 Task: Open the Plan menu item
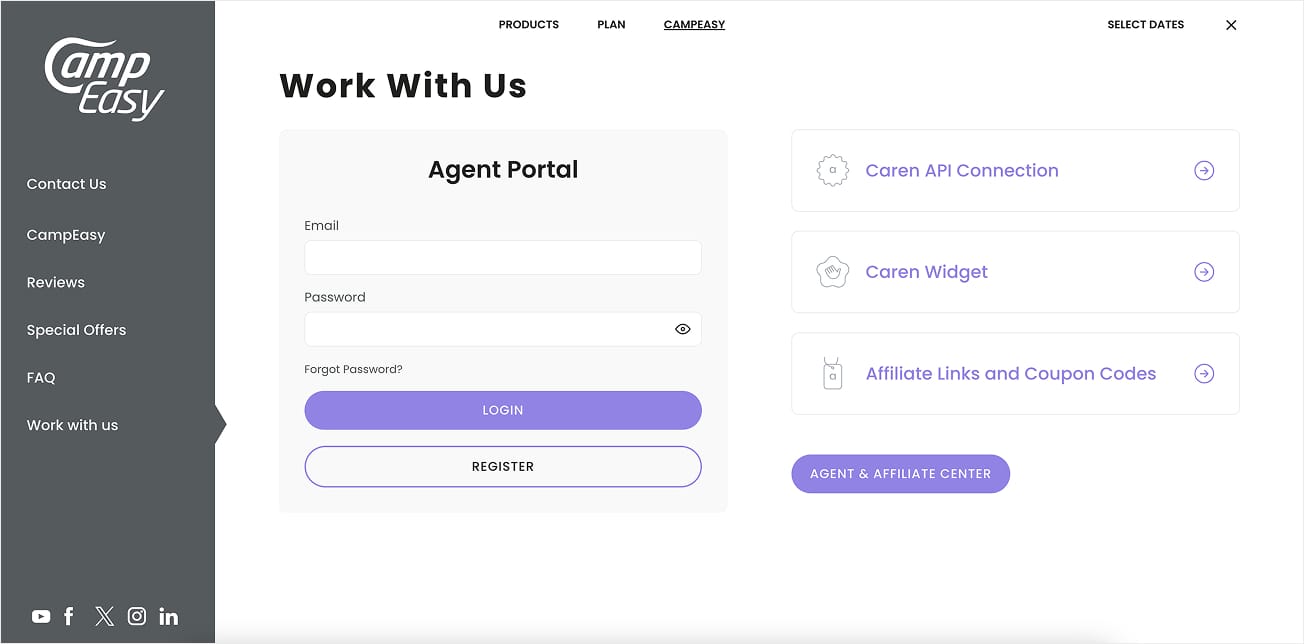pyautogui.click(x=611, y=25)
